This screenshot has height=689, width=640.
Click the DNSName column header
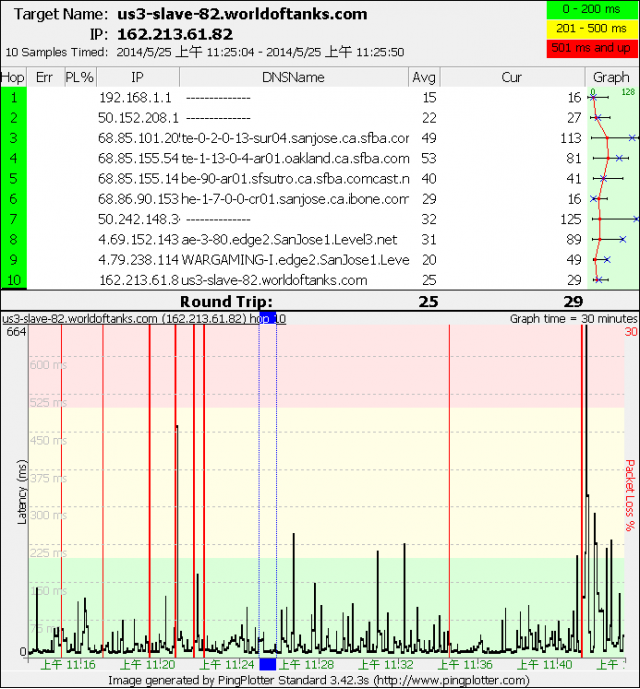(293, 77)
